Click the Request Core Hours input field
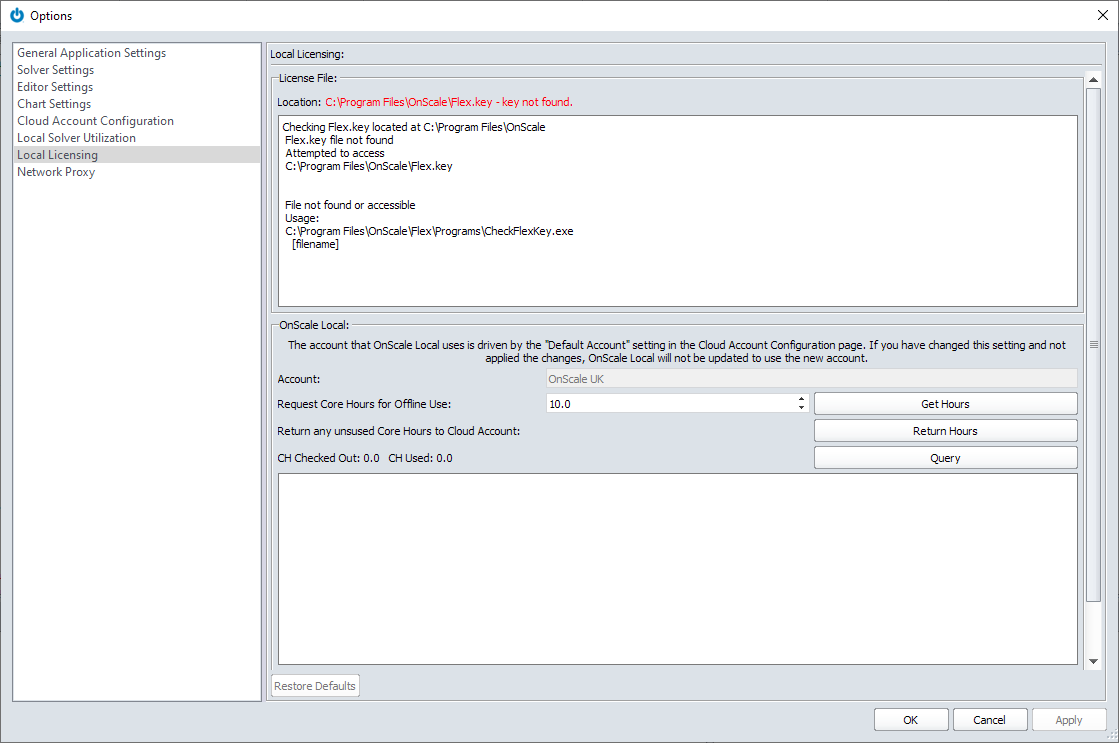Screen dimensions: 1119x743 point(672,404)
